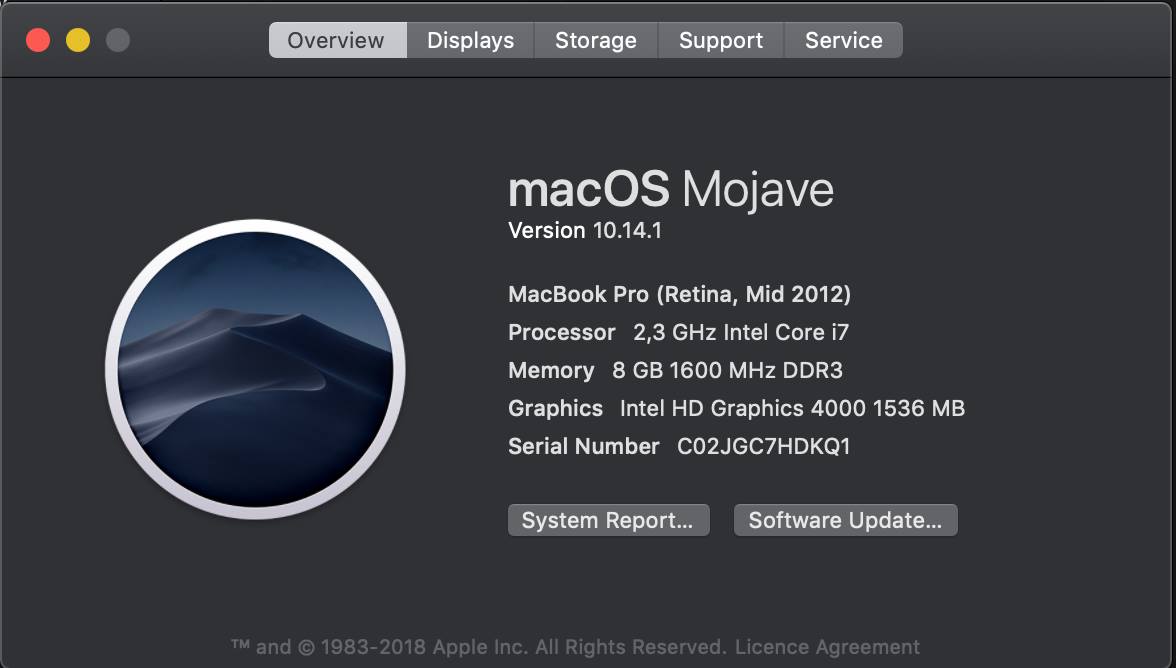Open the Licence Agreement link
Screen dimensions: 1176x668
[x=827, y=646]
